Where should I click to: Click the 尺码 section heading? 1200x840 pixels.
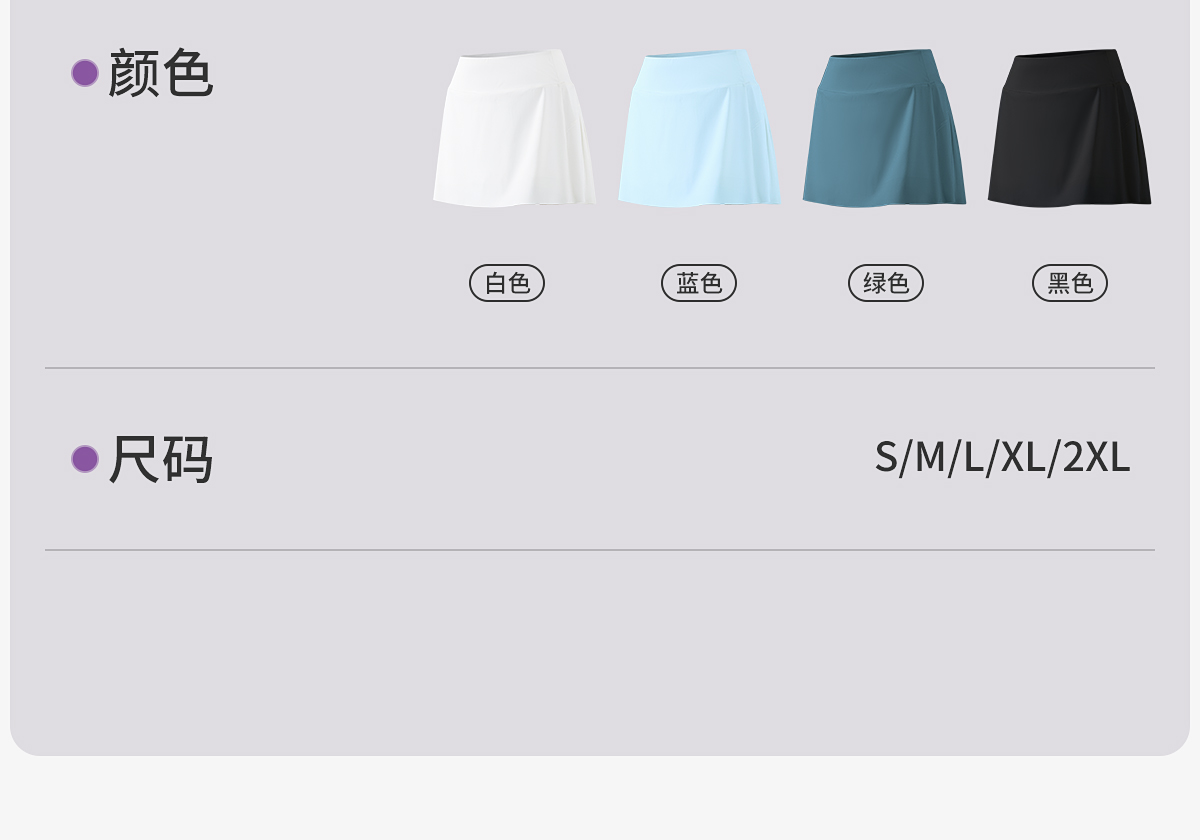click(160, 459)
